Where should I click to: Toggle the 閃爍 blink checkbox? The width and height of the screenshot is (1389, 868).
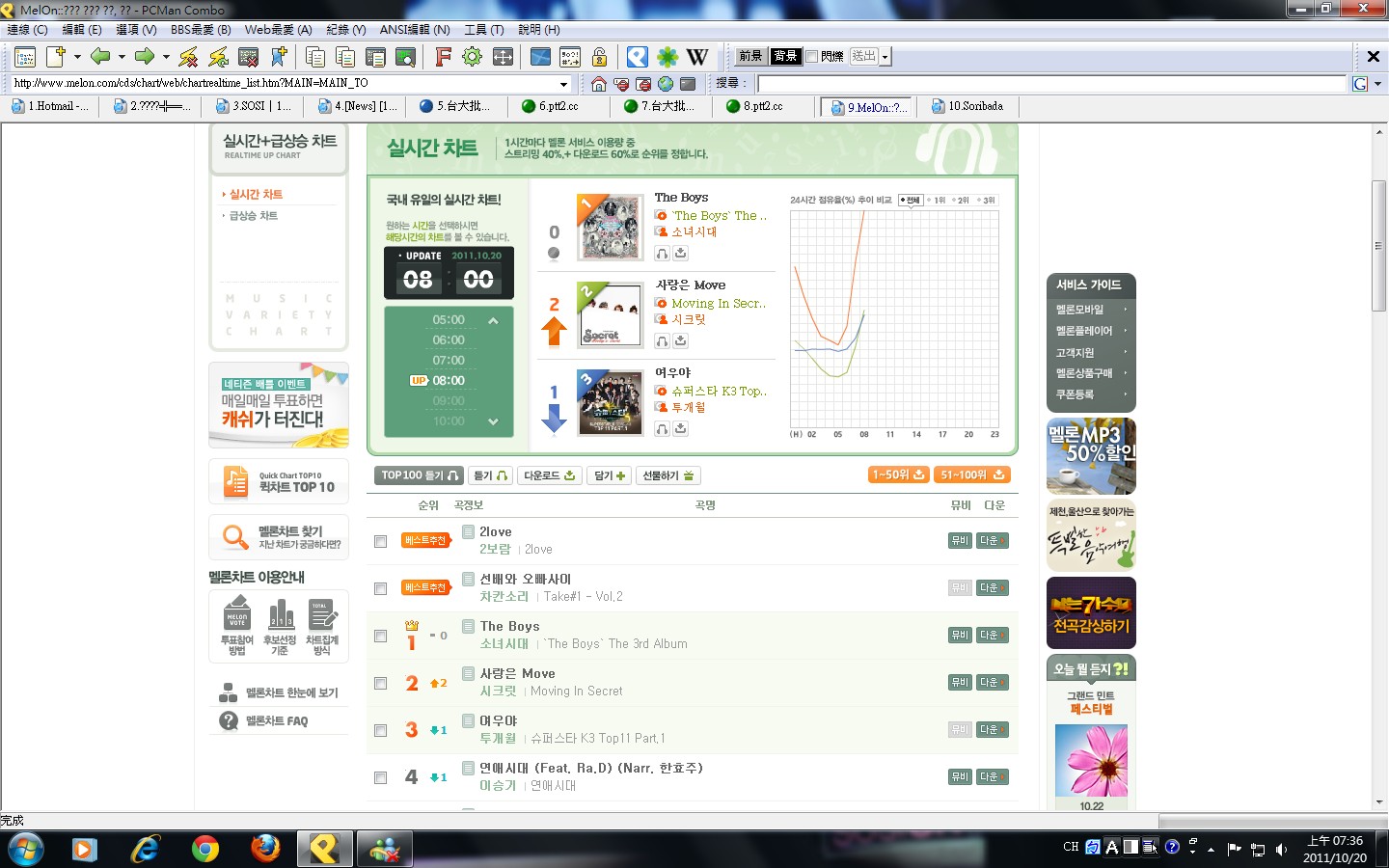pyautogui.click(x=812, y=57)
